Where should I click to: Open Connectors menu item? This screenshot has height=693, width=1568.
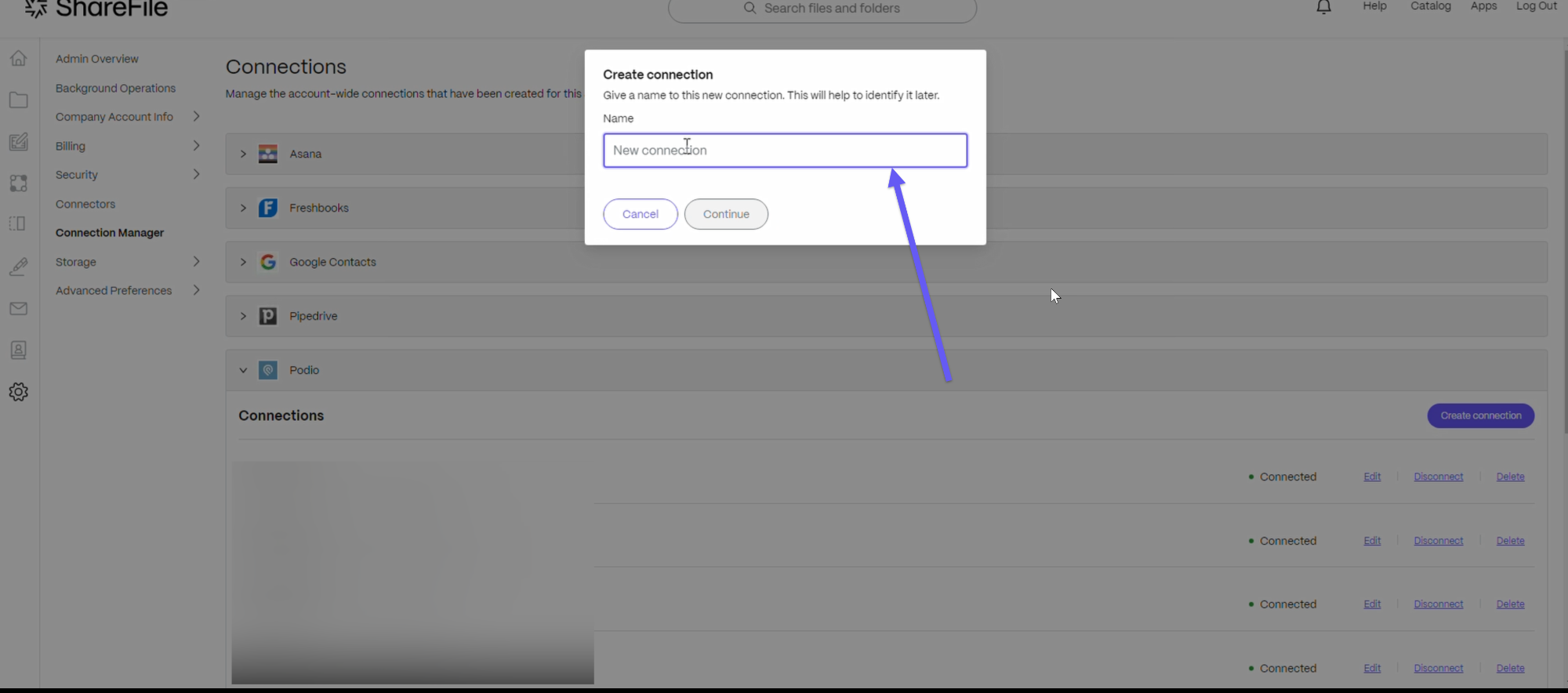click(85, 204)
